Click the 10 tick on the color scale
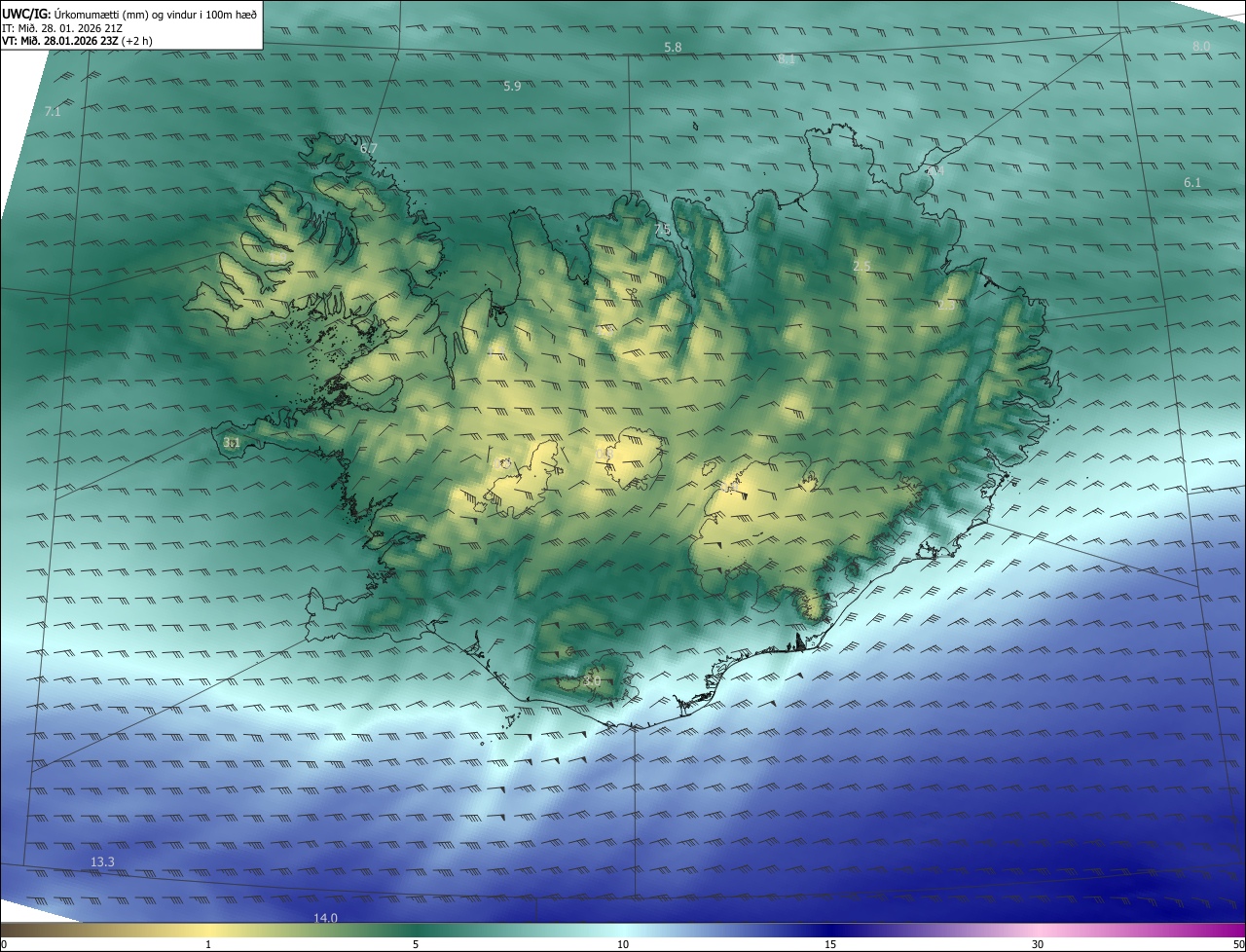The image size is (1246, 952). click(623, 944)
